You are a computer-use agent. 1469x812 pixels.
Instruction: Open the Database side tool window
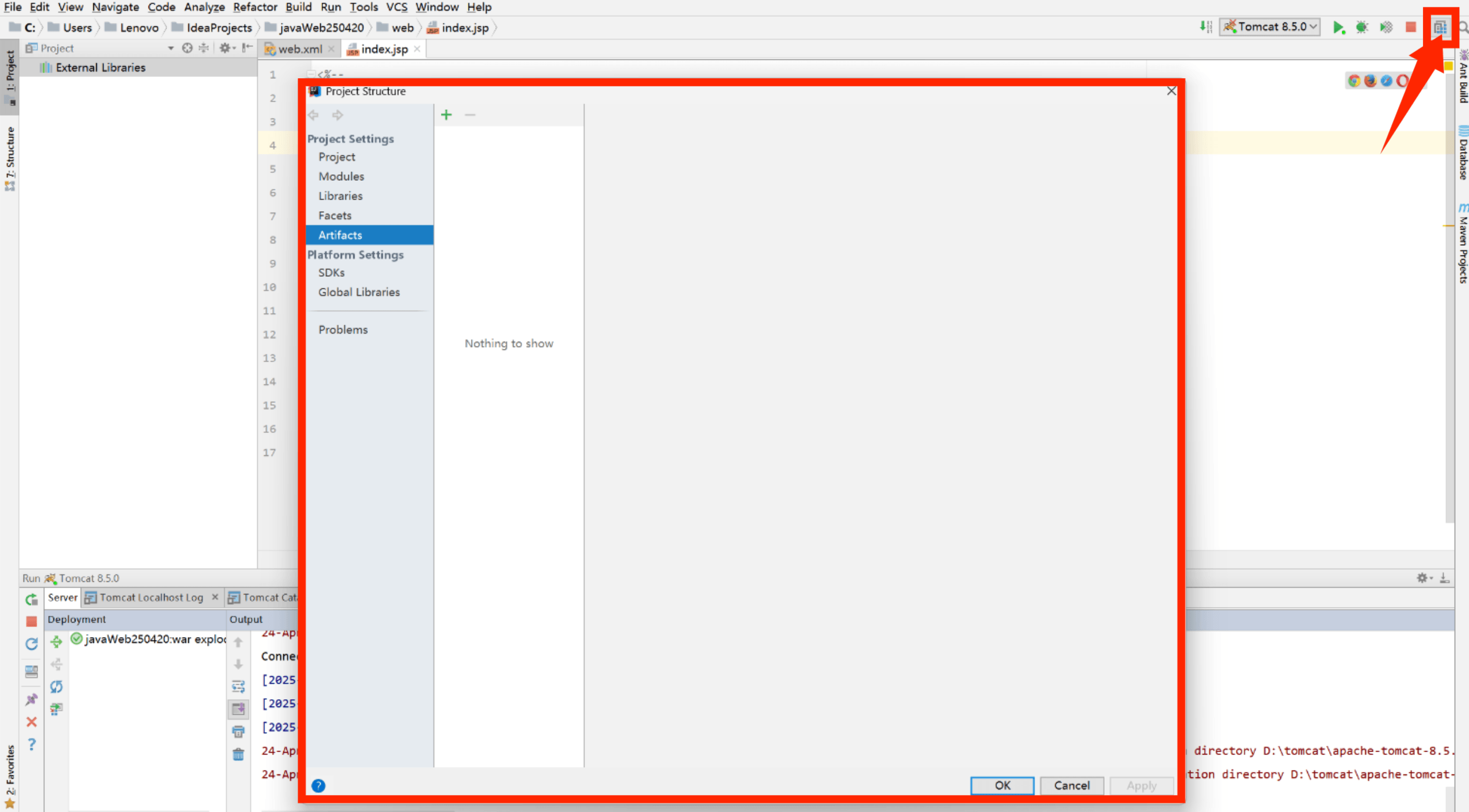[x=1463, y=153]
